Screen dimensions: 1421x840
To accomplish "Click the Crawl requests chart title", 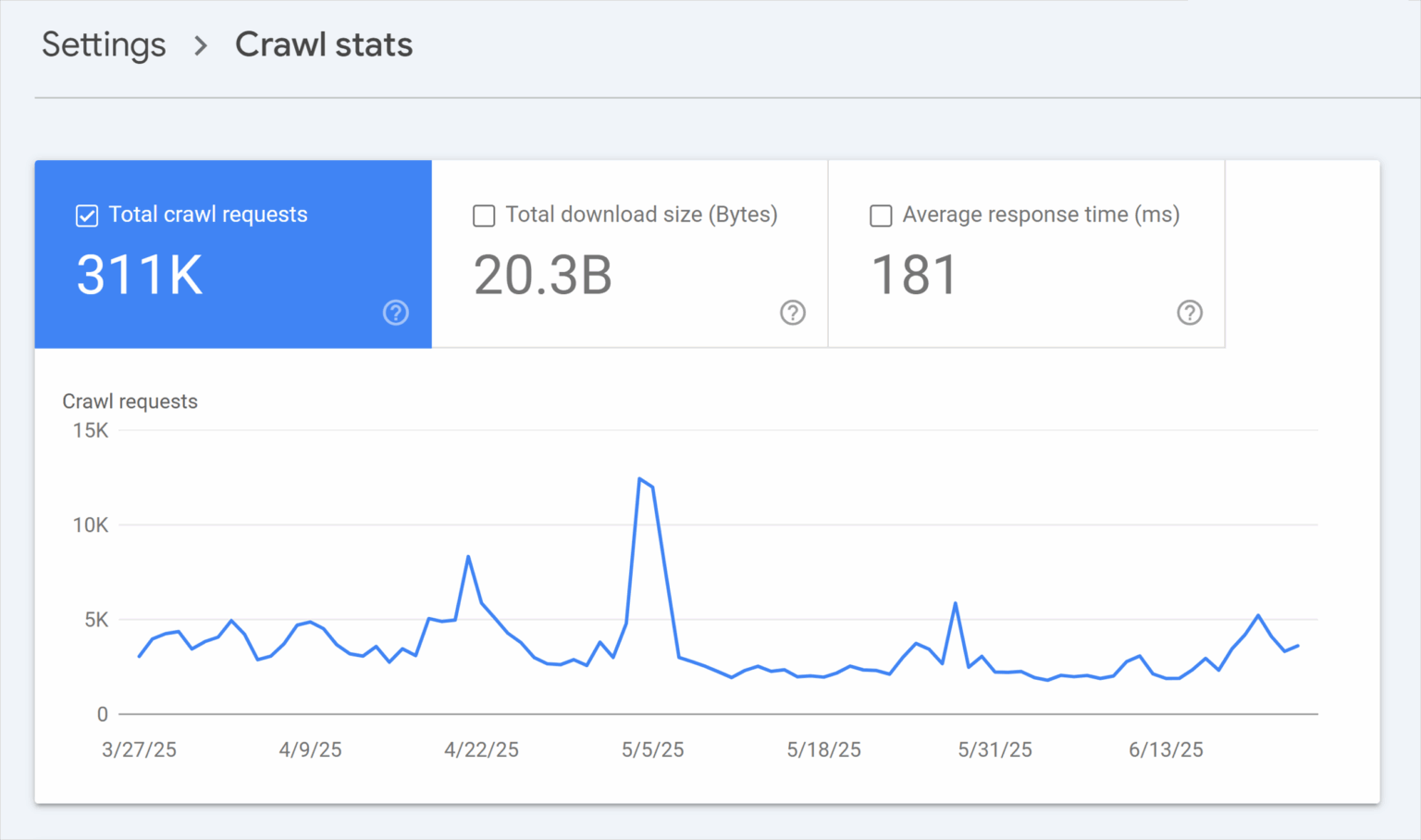I will click(x=130, y=401).
